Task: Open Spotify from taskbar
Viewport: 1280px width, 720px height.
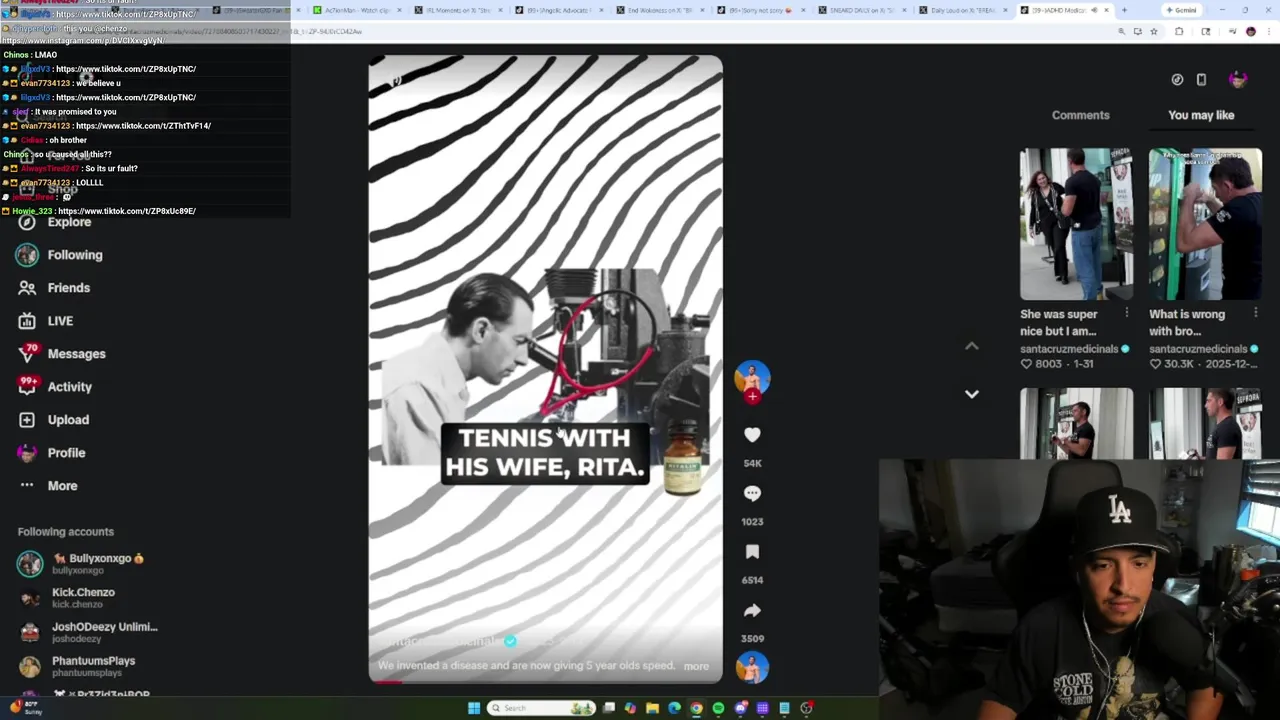Action: pyautogui.click(x=718, y=708)
